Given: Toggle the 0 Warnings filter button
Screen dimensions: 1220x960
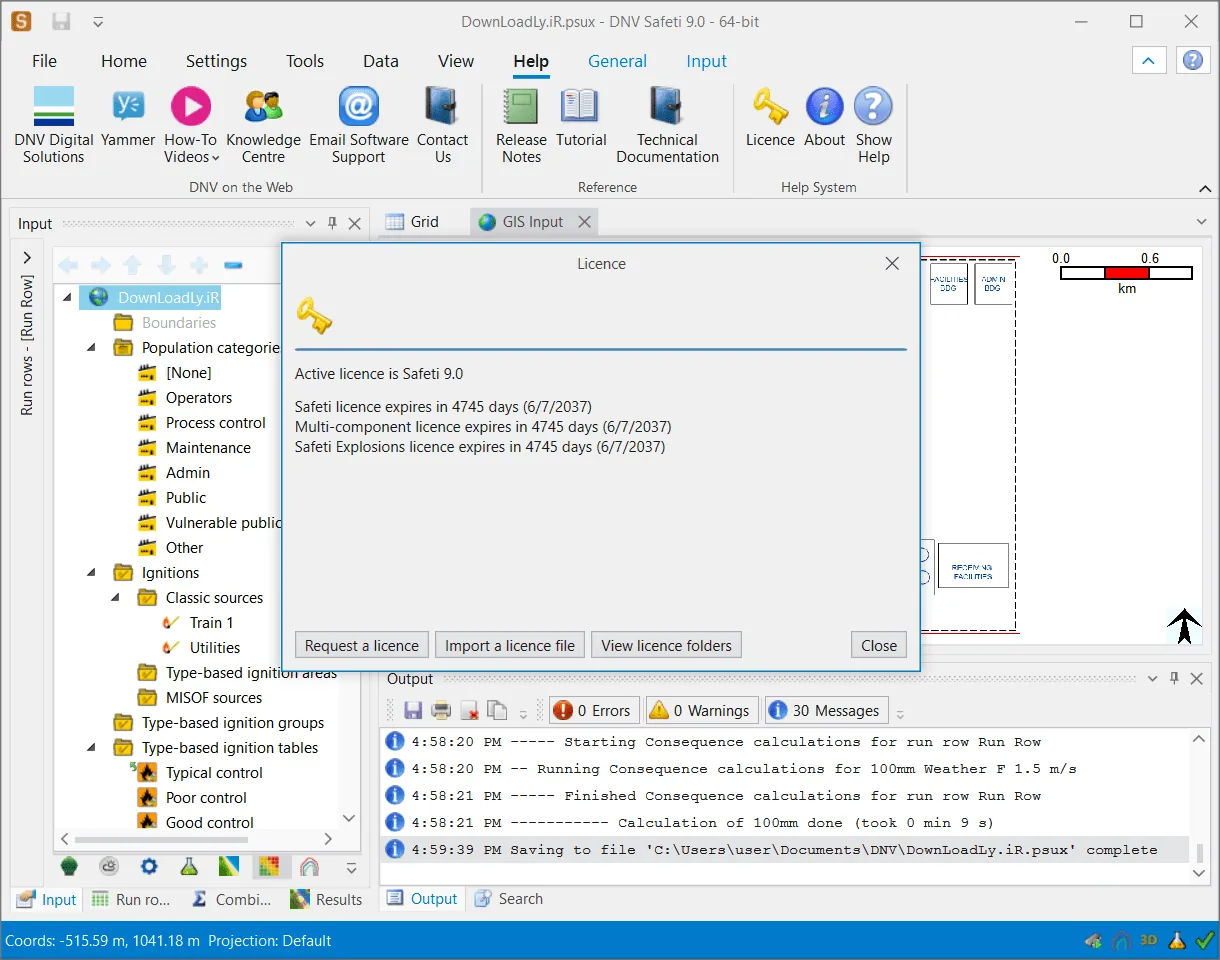Looking at the screenshot, I should [701, 711].
